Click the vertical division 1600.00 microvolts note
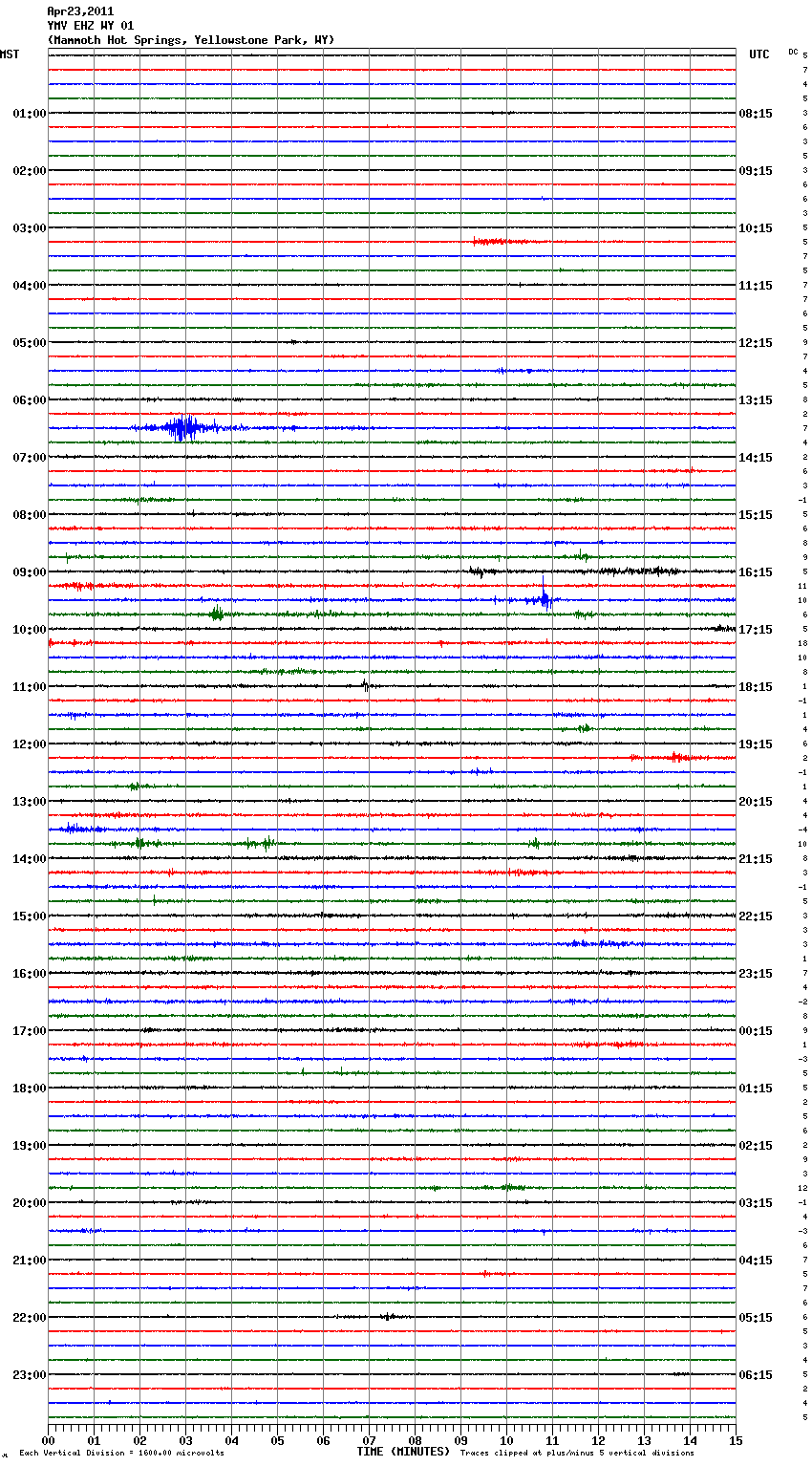The width and height of the screenshot is (812, 1466). tap(121, 1453)
